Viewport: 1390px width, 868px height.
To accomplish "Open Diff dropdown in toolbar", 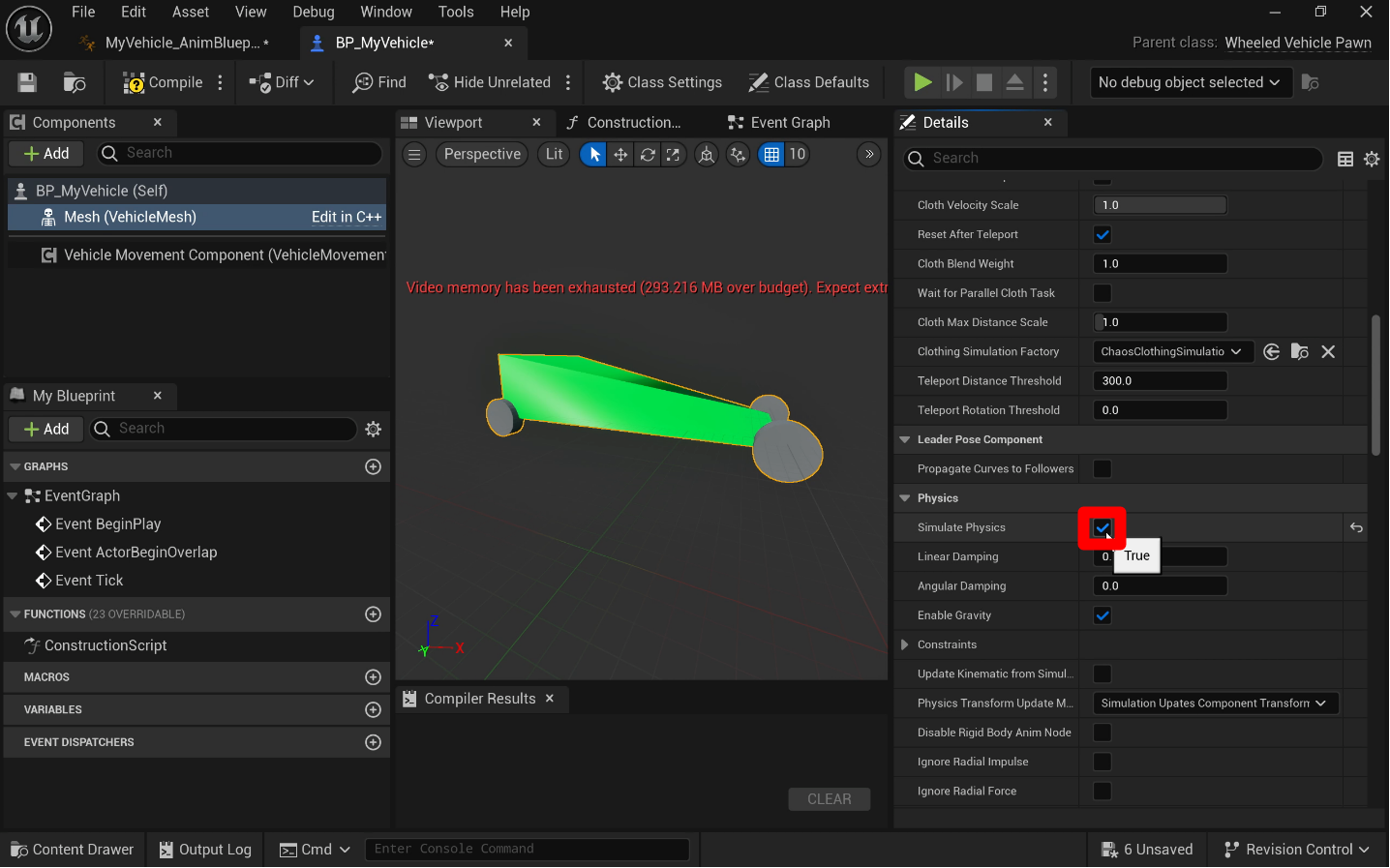I will click(282, 82).
